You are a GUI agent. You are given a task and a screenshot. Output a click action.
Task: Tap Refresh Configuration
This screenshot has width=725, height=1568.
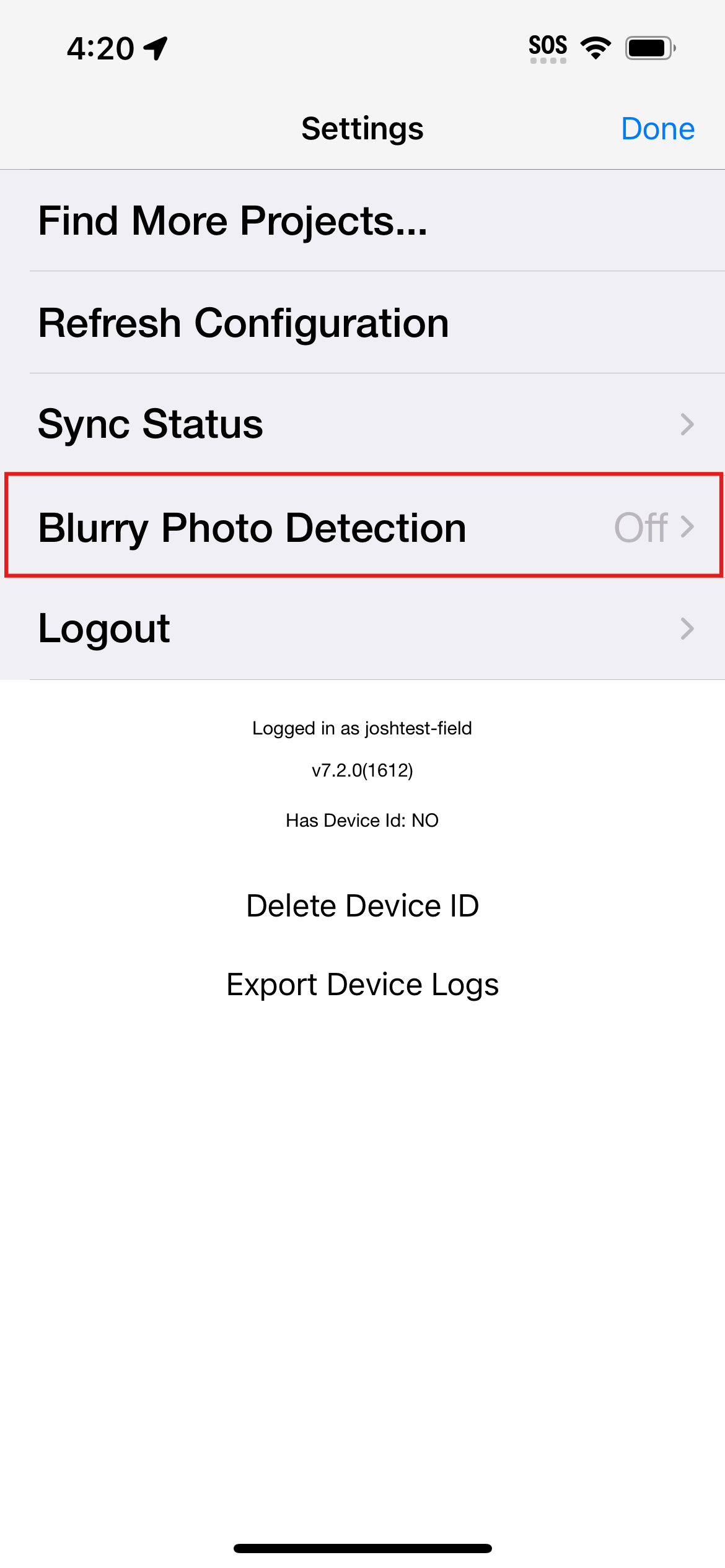tap(244, 323)
